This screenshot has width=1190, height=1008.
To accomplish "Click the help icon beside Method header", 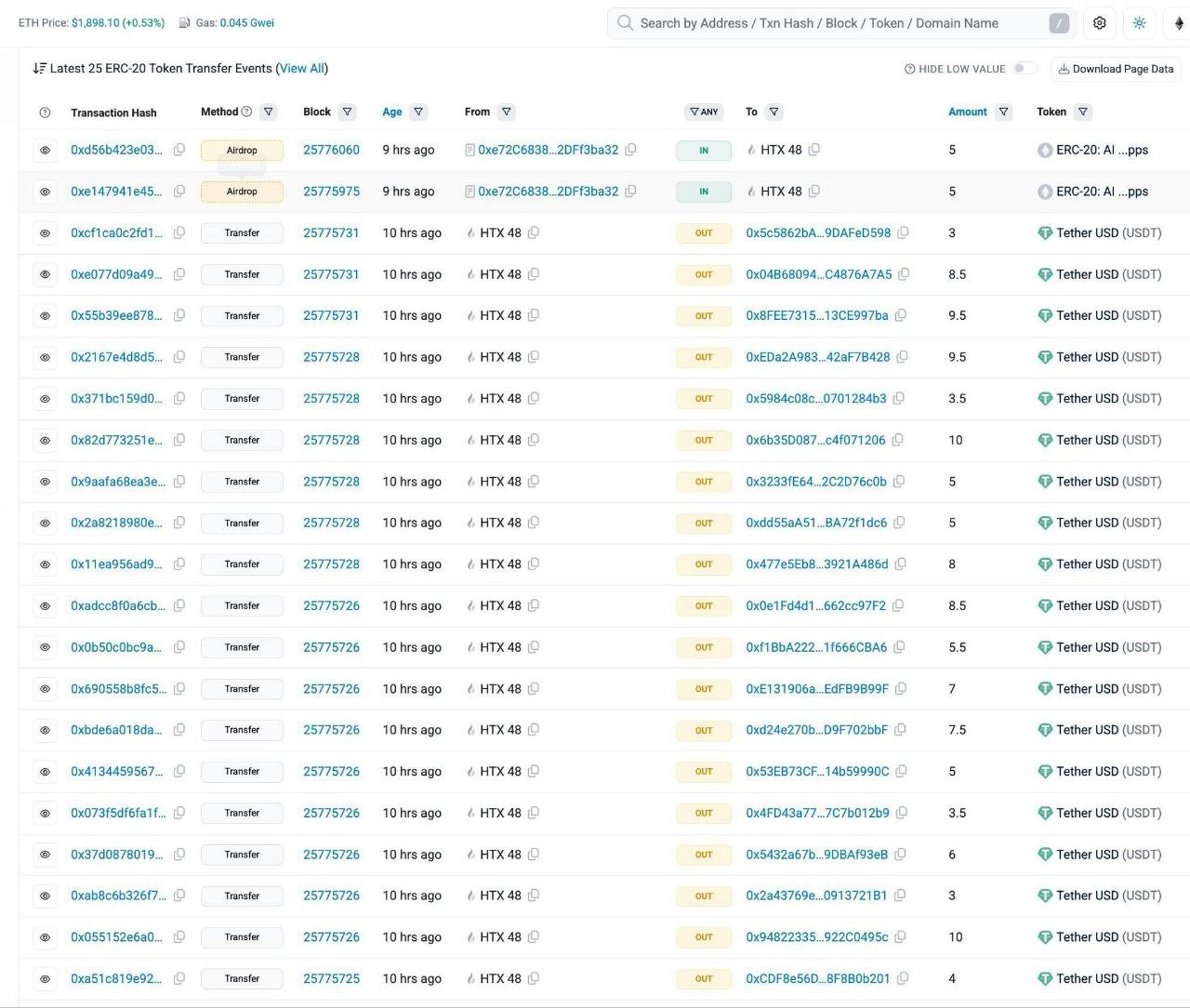I will [246, 112].
